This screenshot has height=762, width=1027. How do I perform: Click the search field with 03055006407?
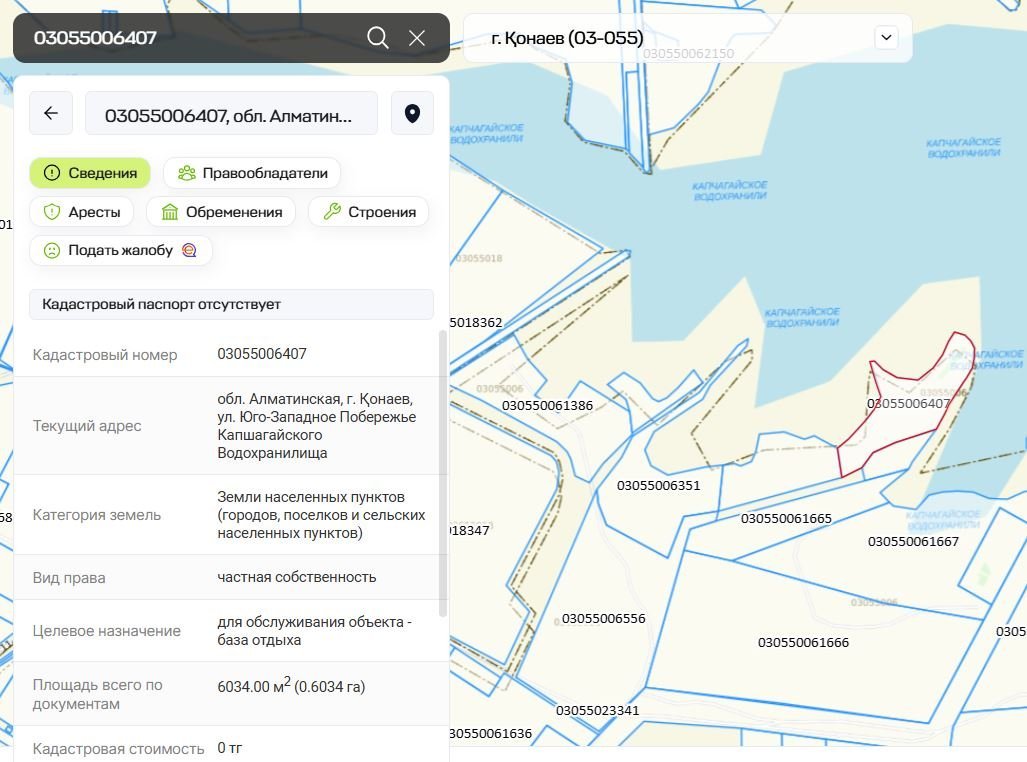(x=190, y=38)
